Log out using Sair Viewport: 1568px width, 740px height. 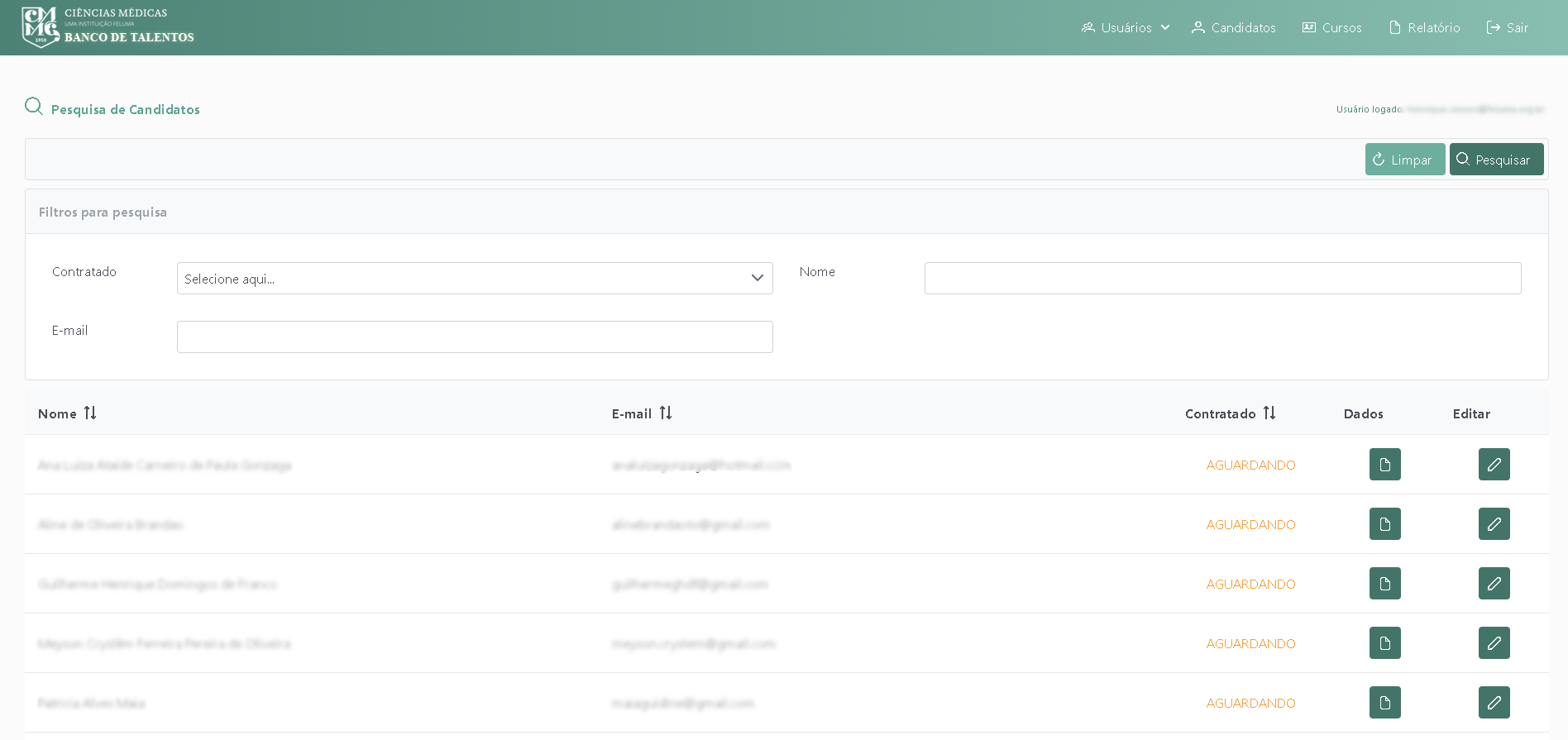(x=1507, y=27)
